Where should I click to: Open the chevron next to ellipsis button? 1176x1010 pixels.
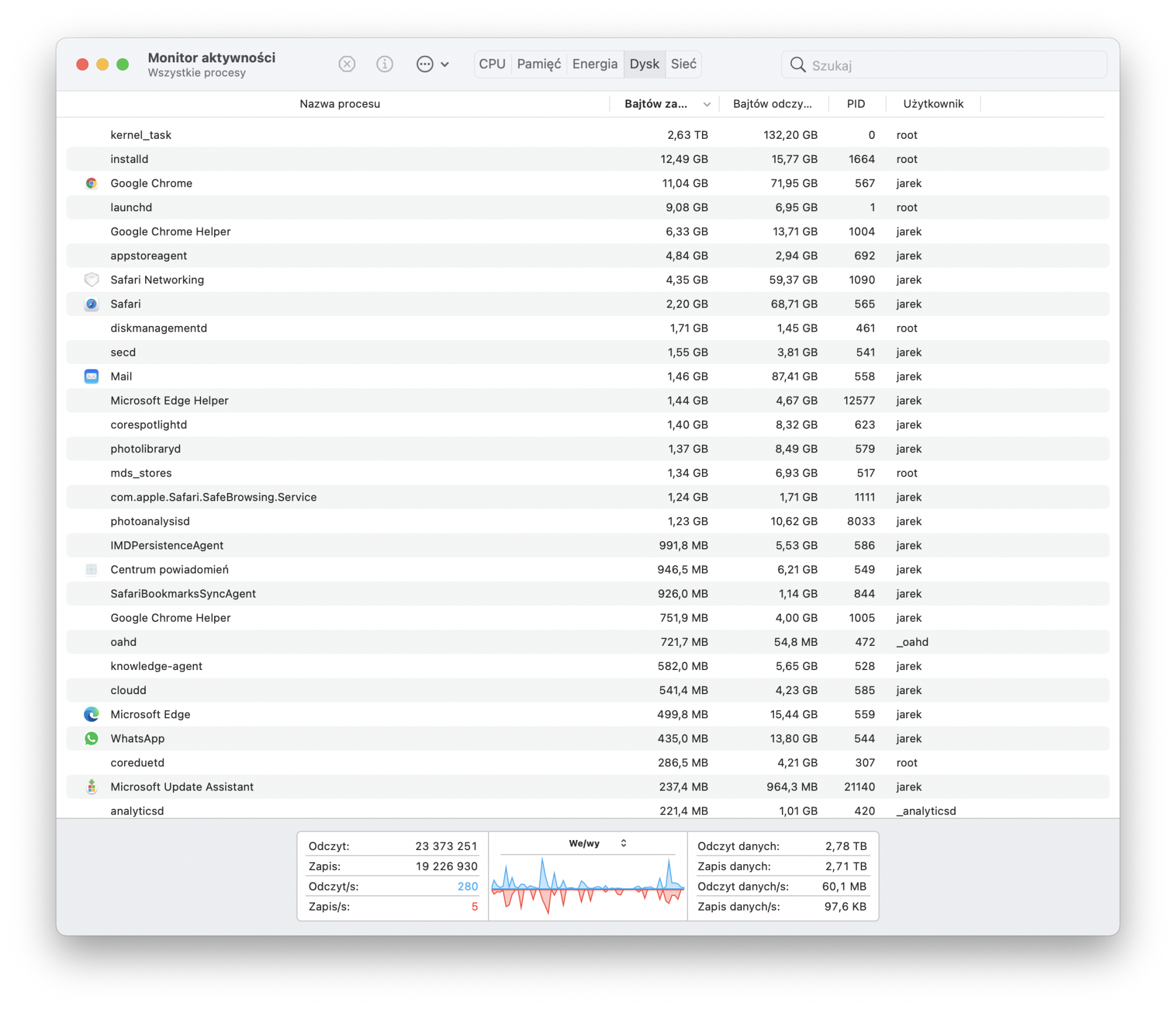[x=445, y=65]
